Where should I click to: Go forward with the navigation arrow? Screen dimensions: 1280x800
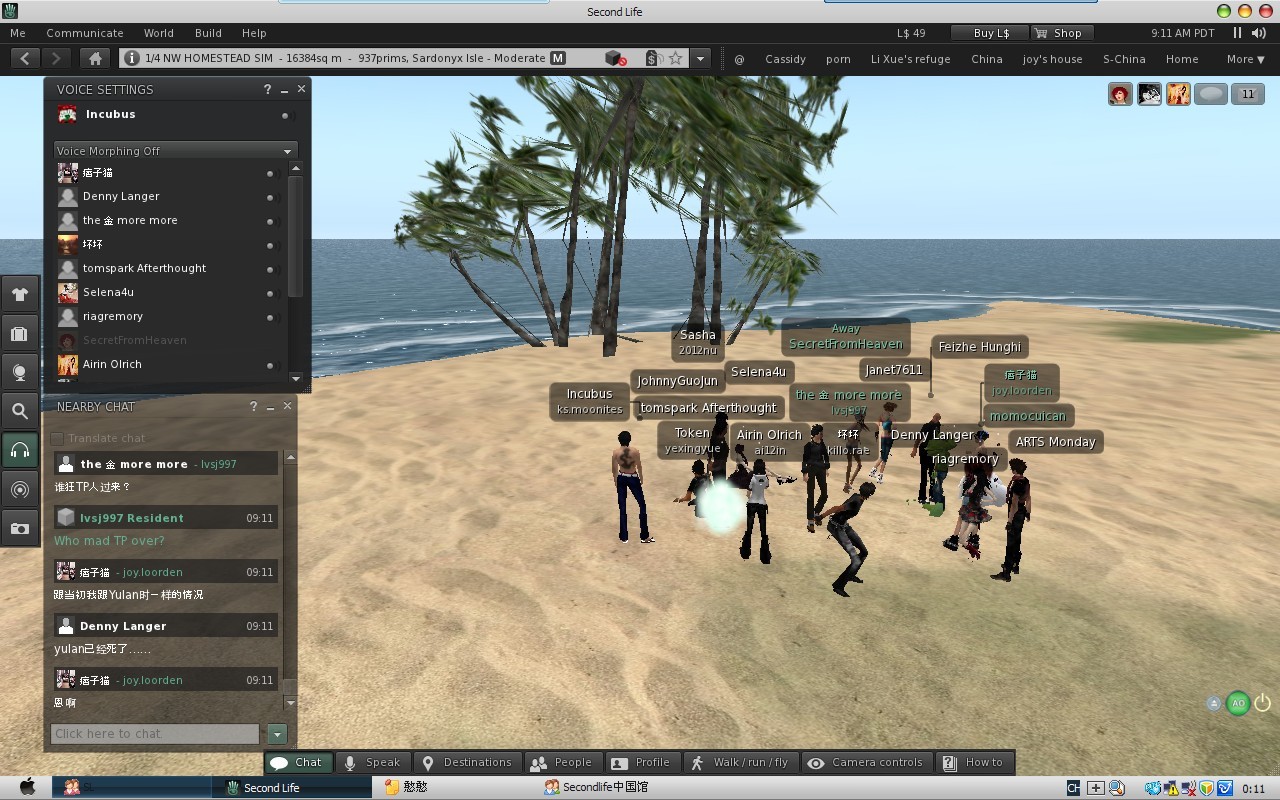pyautogui.click(x=57, y=59)
